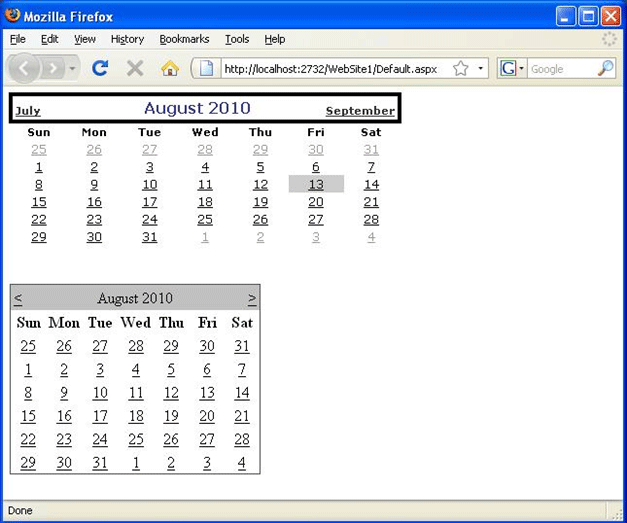627x523 pixels.
Task: Open the Help menu
Action: (x=275, y=39)
